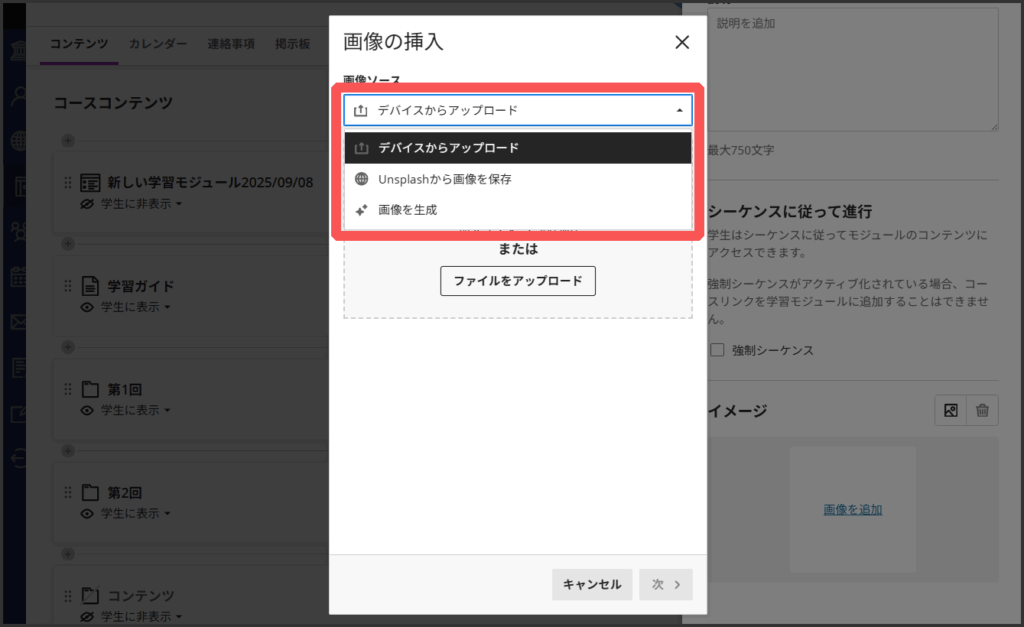1024x627 pixels.
Task: Click the module icon for 新しい学習モジュール
Action: (x=90, y=183)
